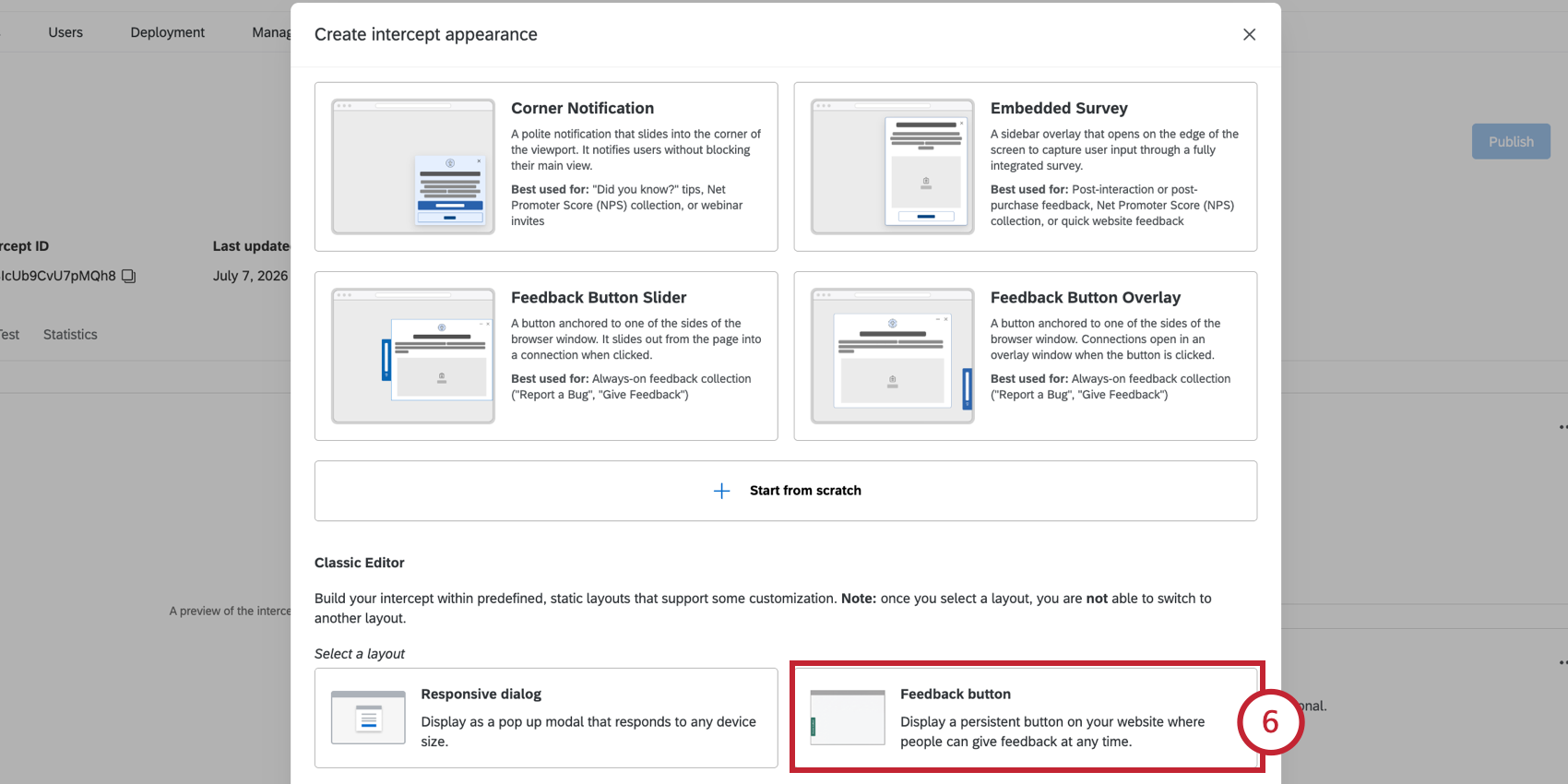Image resolution: width=1568 pixels, height=784 pixels.
Task: Click the Publish button behind the dialog
Action: click(1511, 141)
